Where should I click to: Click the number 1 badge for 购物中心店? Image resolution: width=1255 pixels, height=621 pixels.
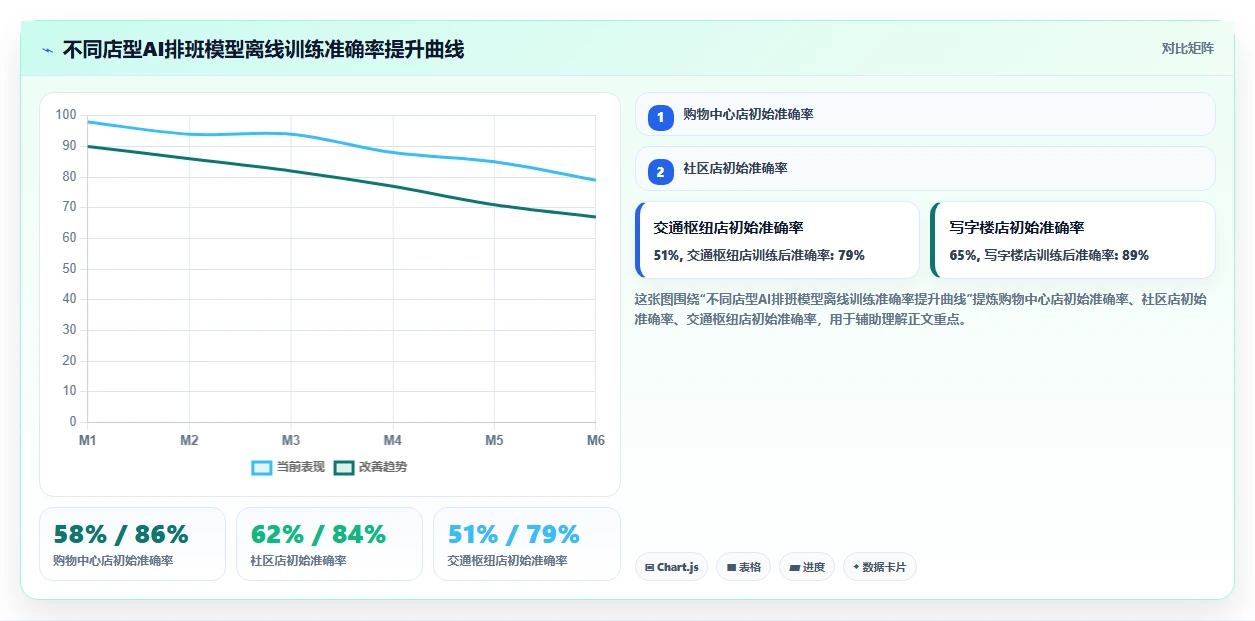660,118
